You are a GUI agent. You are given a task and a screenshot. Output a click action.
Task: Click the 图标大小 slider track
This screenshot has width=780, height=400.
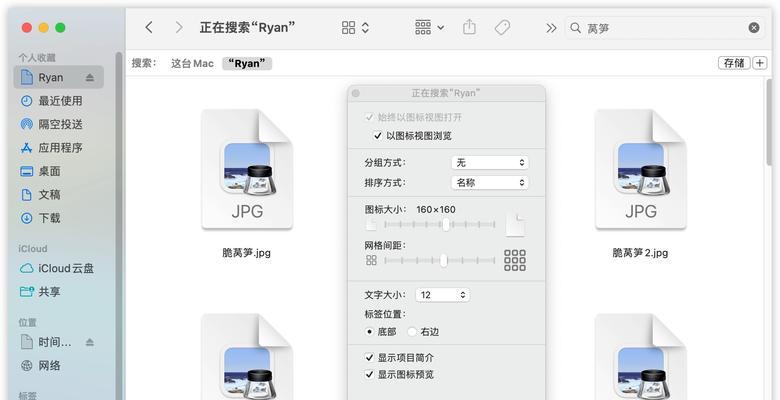440,224
